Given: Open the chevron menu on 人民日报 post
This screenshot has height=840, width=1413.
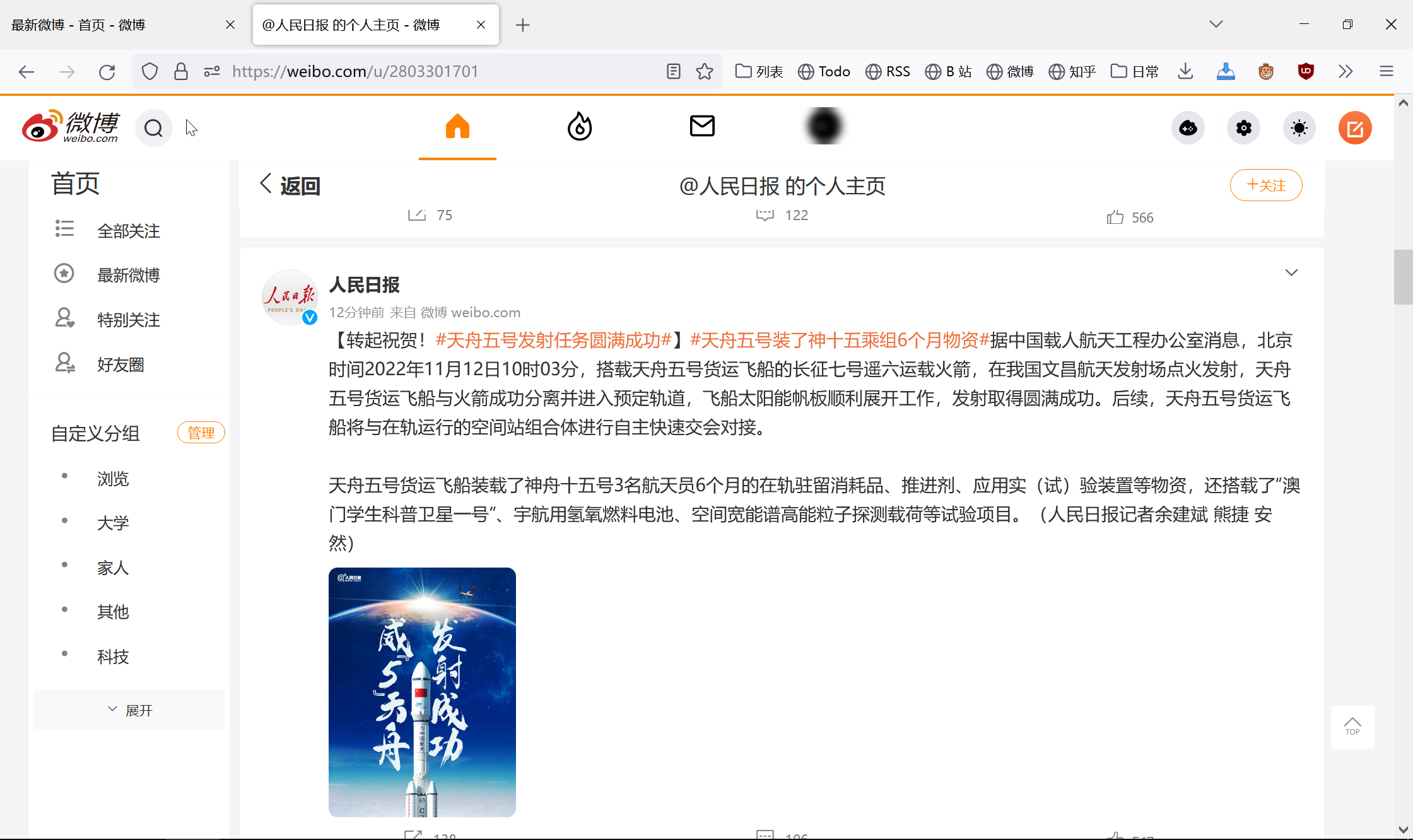Looking at the screenshot, I should [1291, 272].
